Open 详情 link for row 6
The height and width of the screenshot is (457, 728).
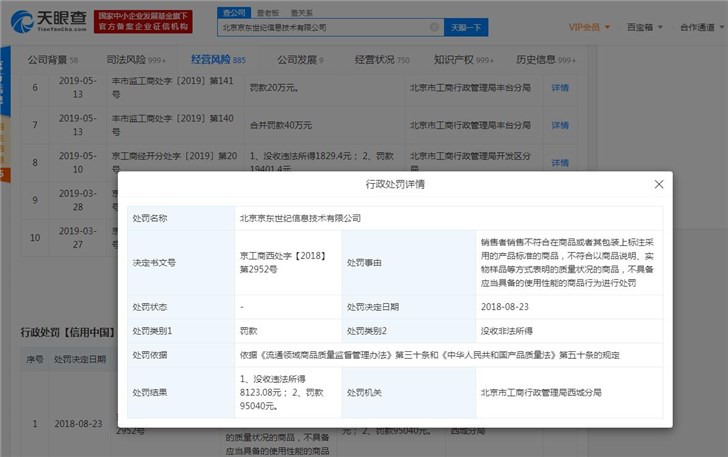click(560, 88)
